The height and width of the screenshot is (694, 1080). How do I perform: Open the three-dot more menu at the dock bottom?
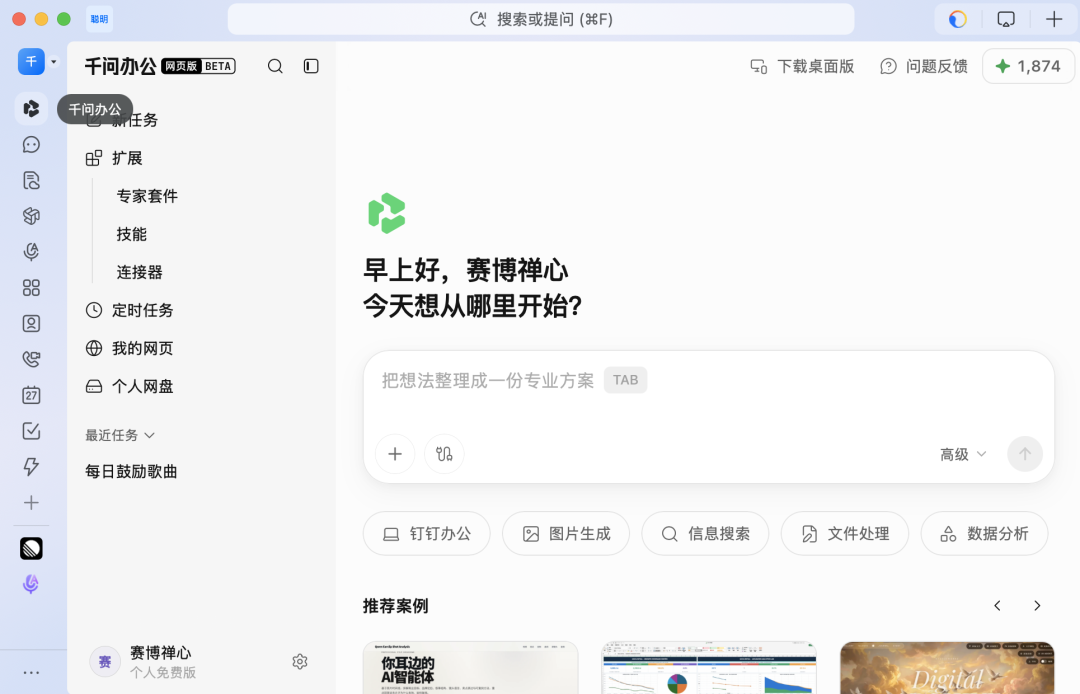tap(31, 673)
